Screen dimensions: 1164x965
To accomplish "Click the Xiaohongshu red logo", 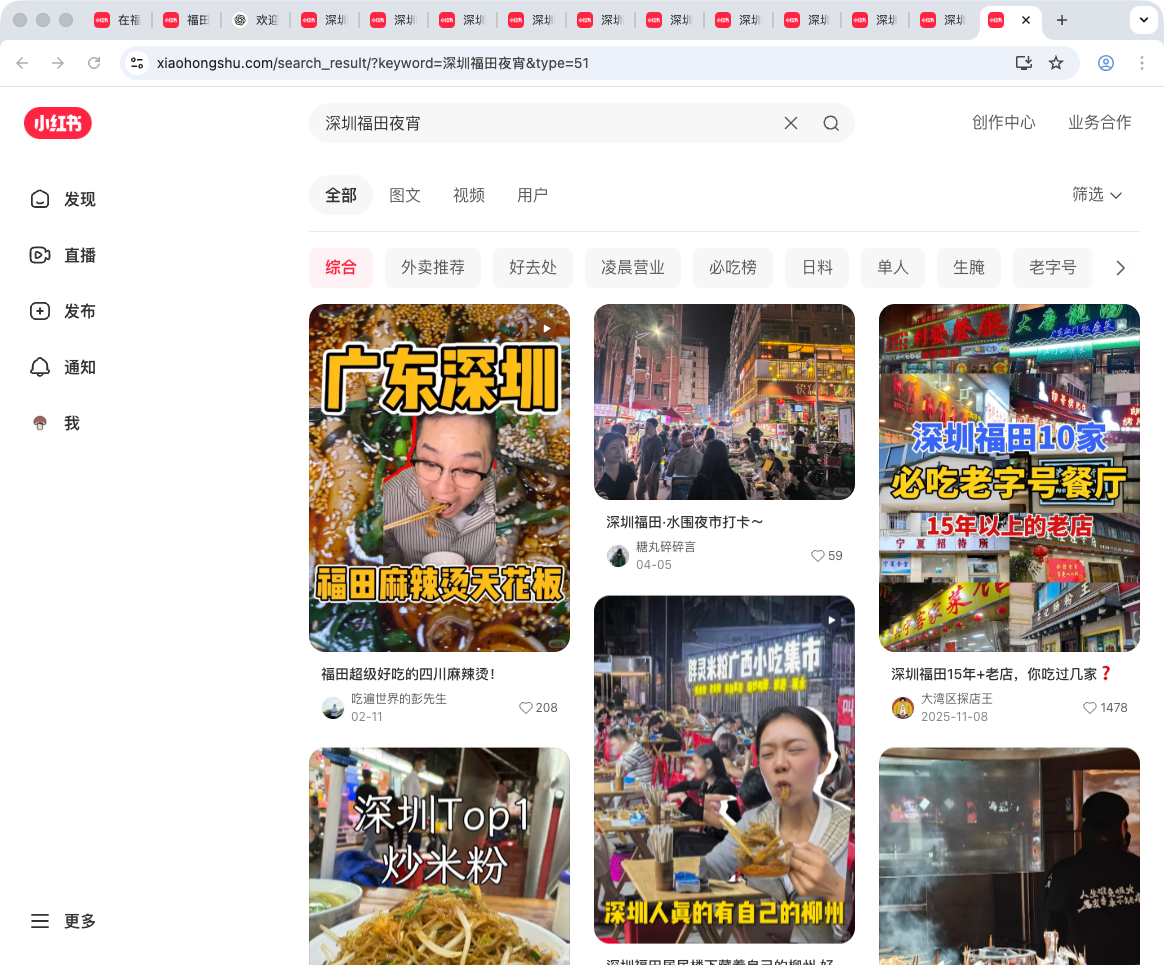I will click(58, 123).
